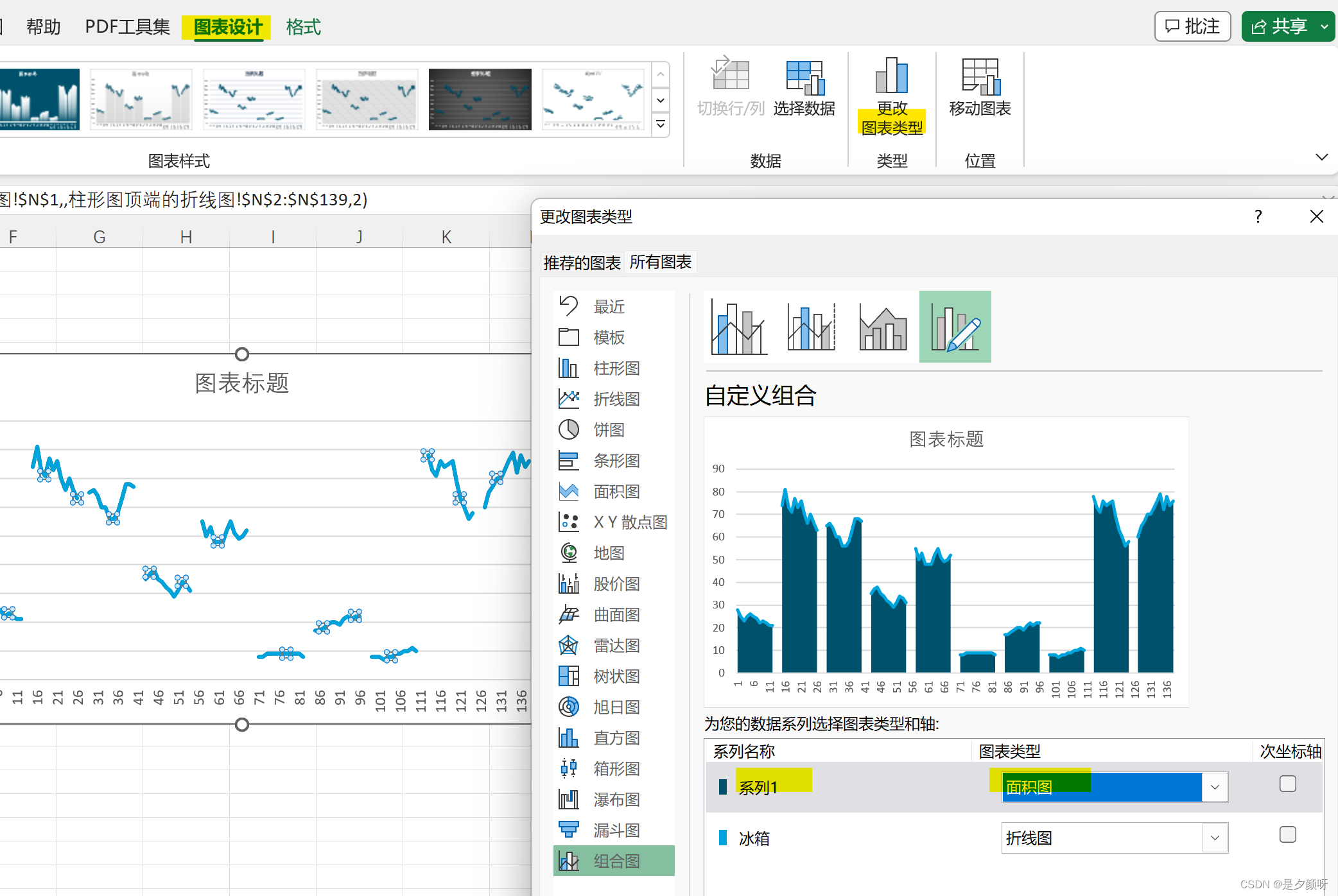Click 冰箱 light blue color swatch
This screenshot has height=896, width=1338.
(x=723, y=838)
